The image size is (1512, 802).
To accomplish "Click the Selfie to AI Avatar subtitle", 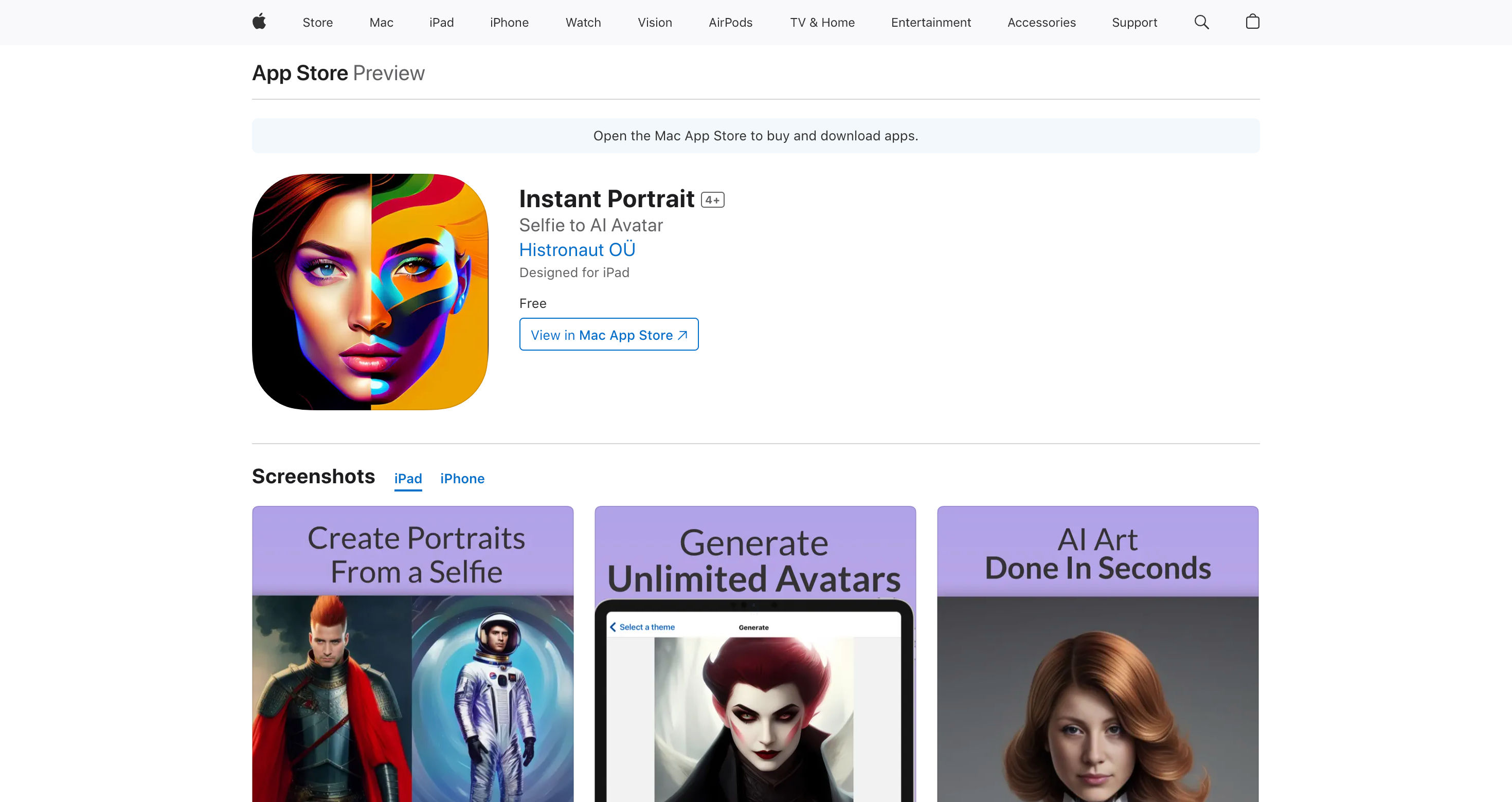I will [x=591, y=225].
